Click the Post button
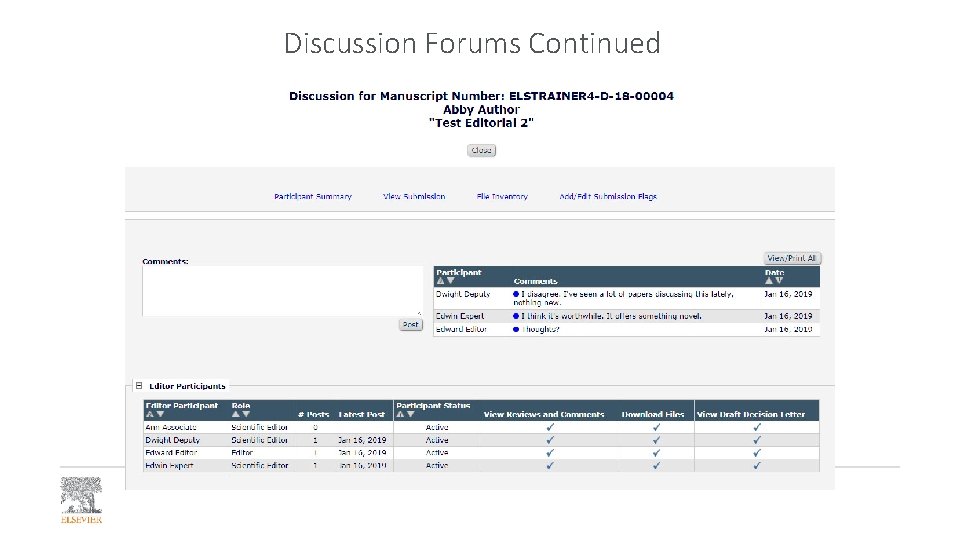The width and height of the screenshot is (960, 540). pos(411,324)
